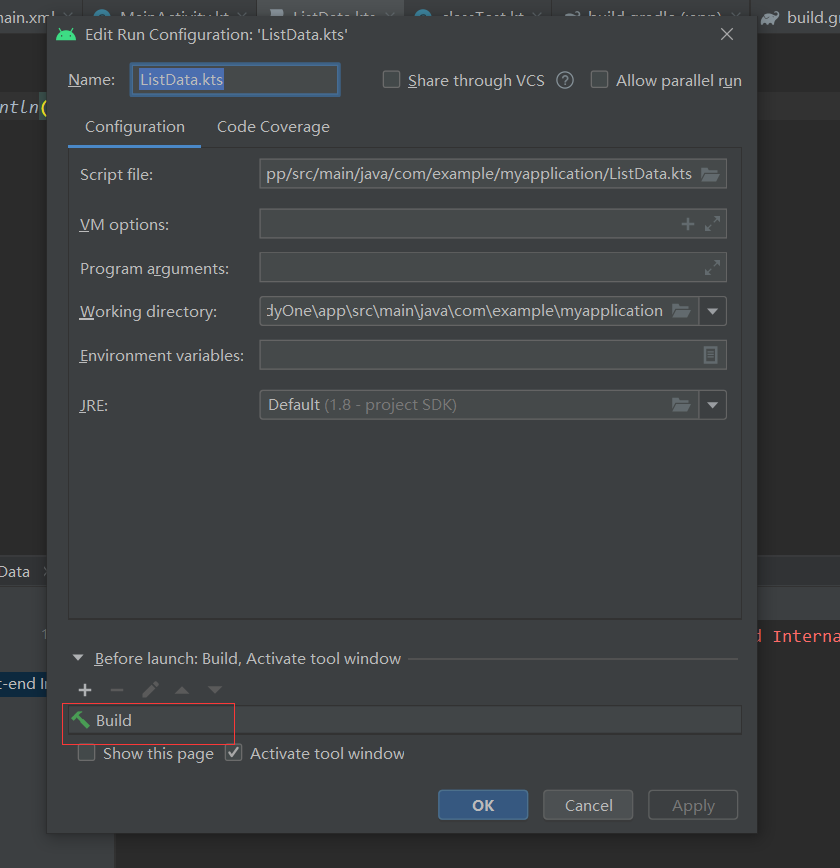The image size is (840, 868).
Task: Click inside the Name input field
Action: point(234,80)
